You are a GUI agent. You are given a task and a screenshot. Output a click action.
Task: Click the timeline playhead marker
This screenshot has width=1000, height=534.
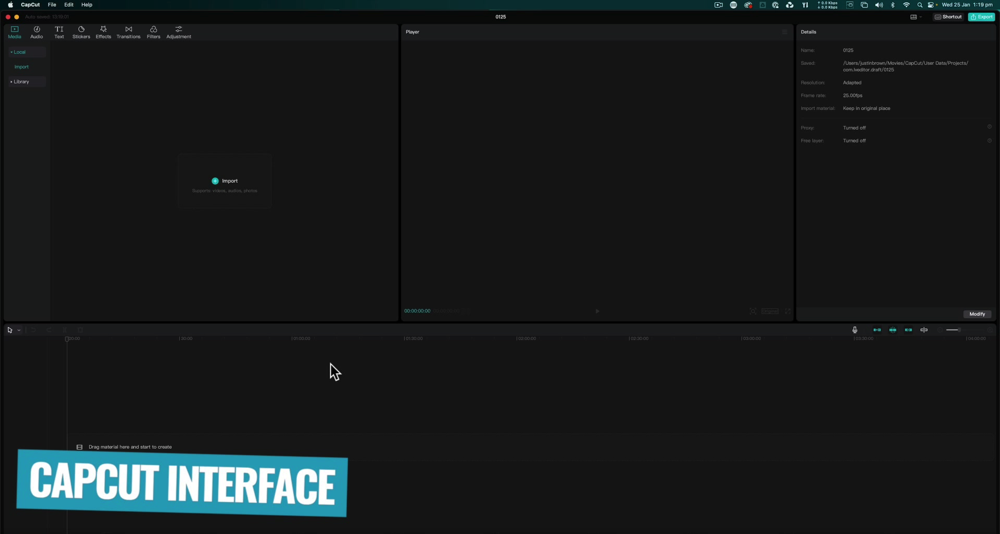(x=67, y=339)
